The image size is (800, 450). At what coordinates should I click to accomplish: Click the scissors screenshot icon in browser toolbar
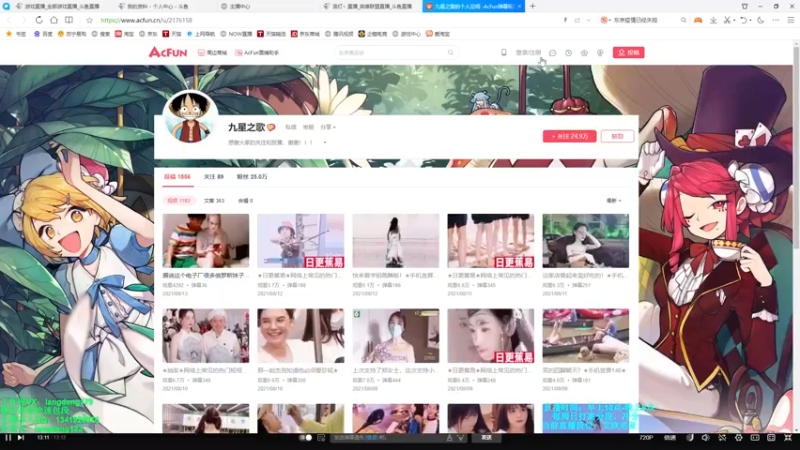click(727, 20)
